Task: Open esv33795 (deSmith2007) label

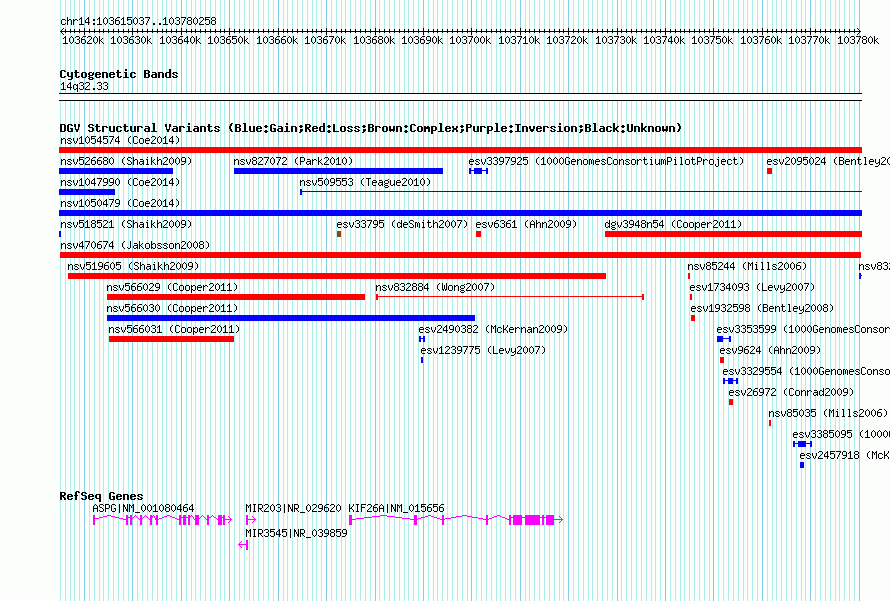Action: click(x=402, y=224)
